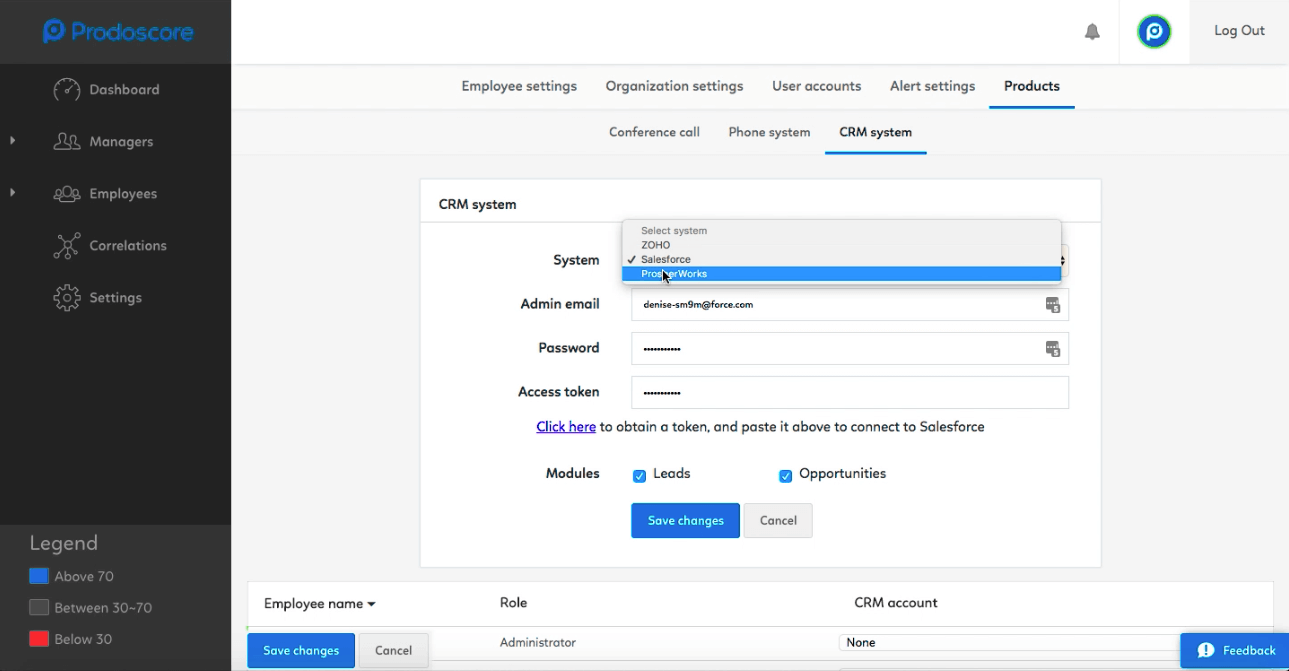The image size is (1289, 671).
Task: Switch to Conference call subtab
Action: click(x=654, y=132)
